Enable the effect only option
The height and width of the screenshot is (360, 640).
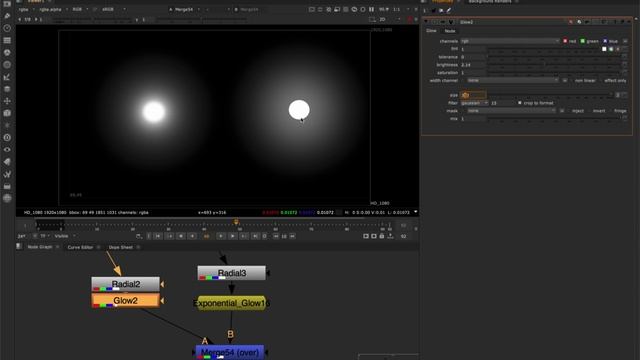(x=601, y=80)
